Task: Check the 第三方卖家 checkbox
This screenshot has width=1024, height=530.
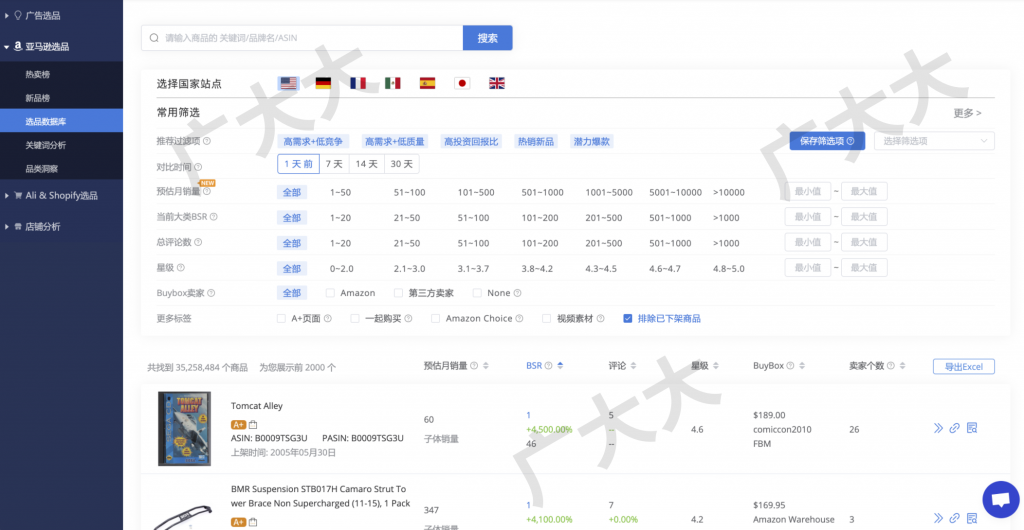Action: tap(398, 293)
